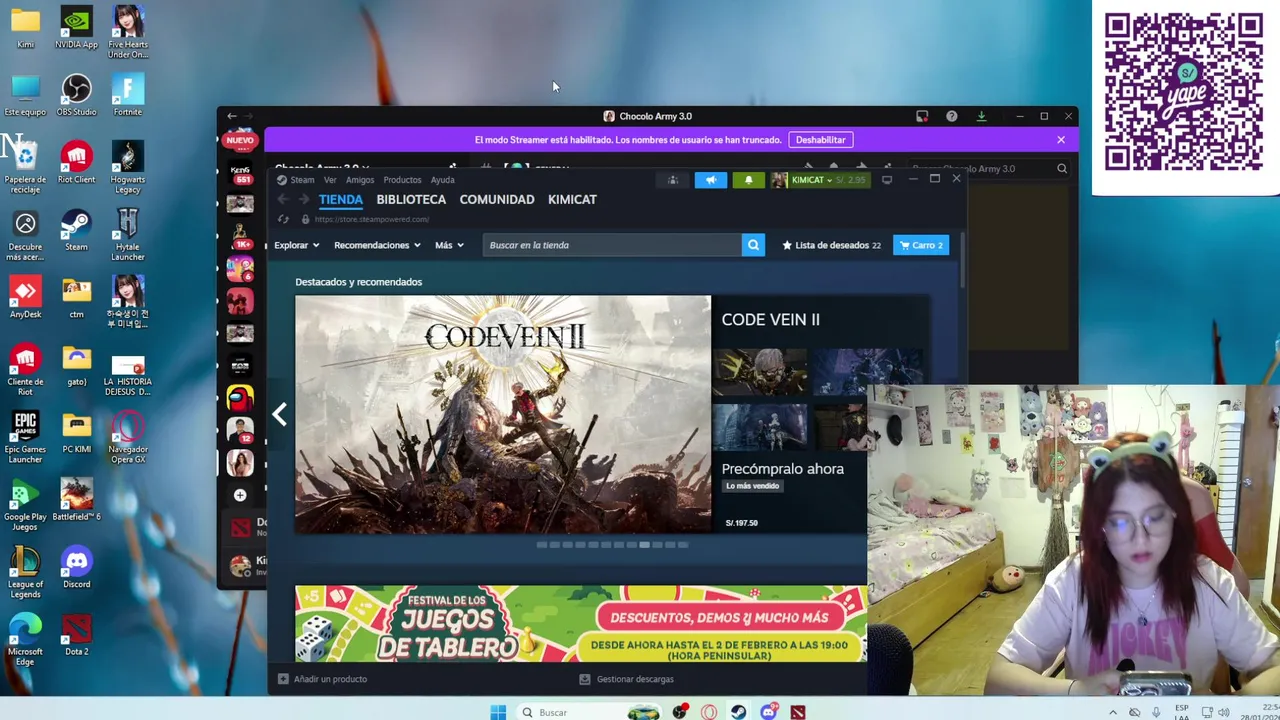Screen dimensions: 1280x720
Task: Open Opera GX from the taskbar
Action: (709, 712)
